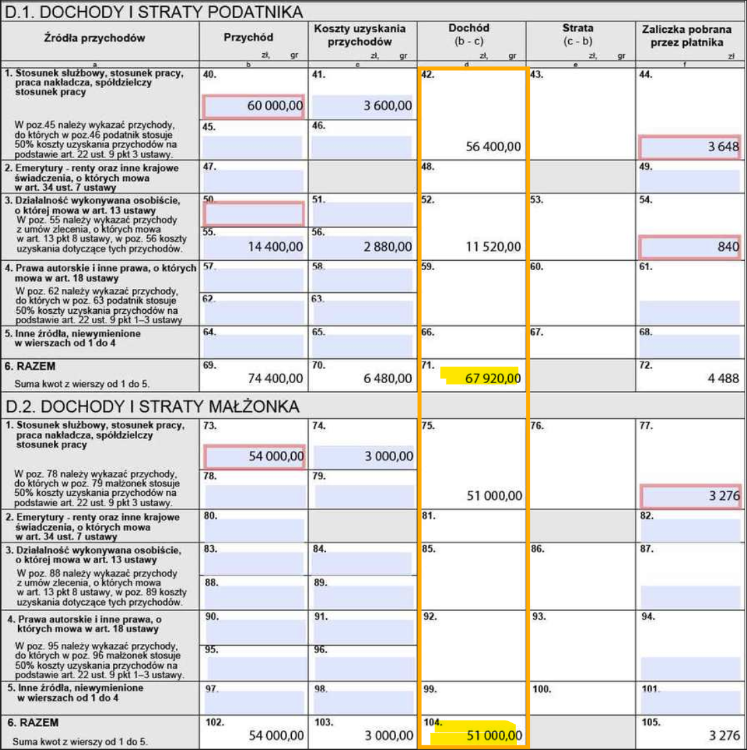Screen dimensions: 747x750
Task: Click the 'D.1. DOCHODY I STRATY PODATNIKA' heading
Action: 154,11
